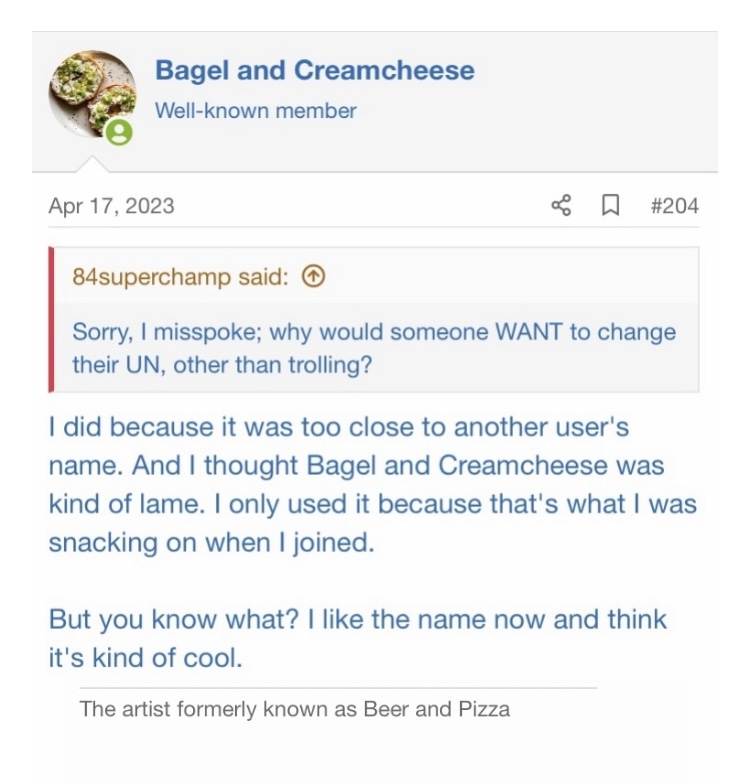The image size is (750, 783).
Task: Bookmark this post with the bookmark icon
Action: (609, 207)
